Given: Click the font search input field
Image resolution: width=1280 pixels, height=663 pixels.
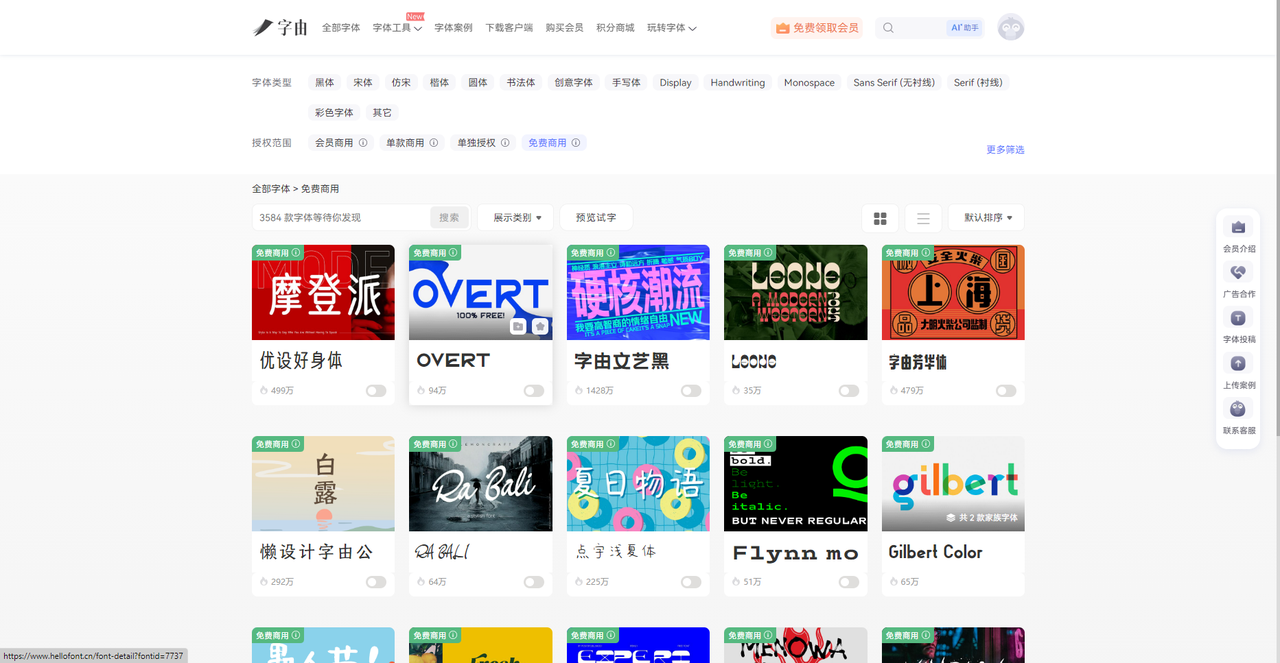Looking at the screenshot, I should (x=342, y=218).
